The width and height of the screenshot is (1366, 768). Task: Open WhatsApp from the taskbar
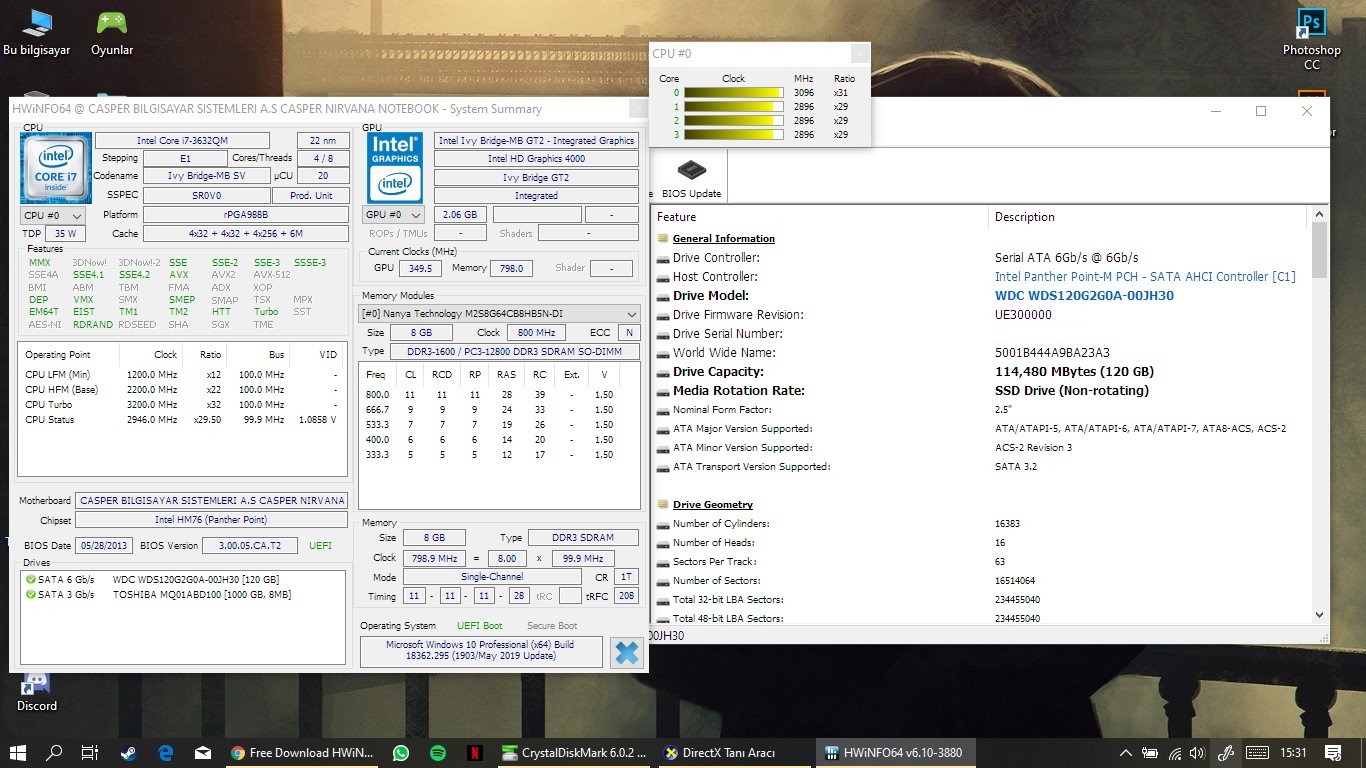click(x=401, y=753)
